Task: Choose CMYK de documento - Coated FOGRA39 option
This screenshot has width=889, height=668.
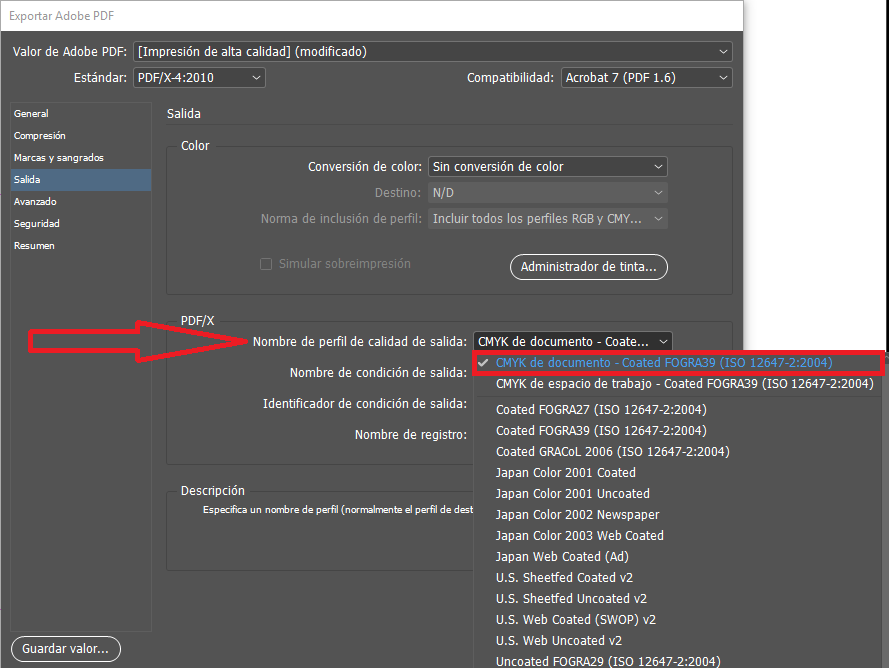Action: click(x=678, y=363)
